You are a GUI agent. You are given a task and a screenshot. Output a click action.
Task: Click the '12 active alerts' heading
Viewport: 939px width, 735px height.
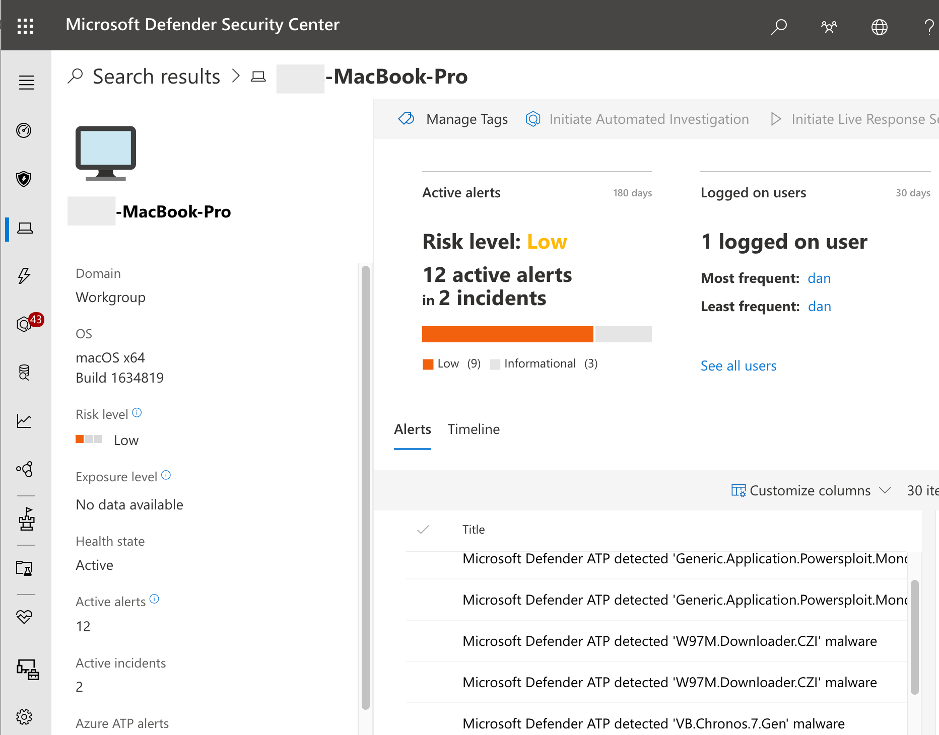click(497, 275)
